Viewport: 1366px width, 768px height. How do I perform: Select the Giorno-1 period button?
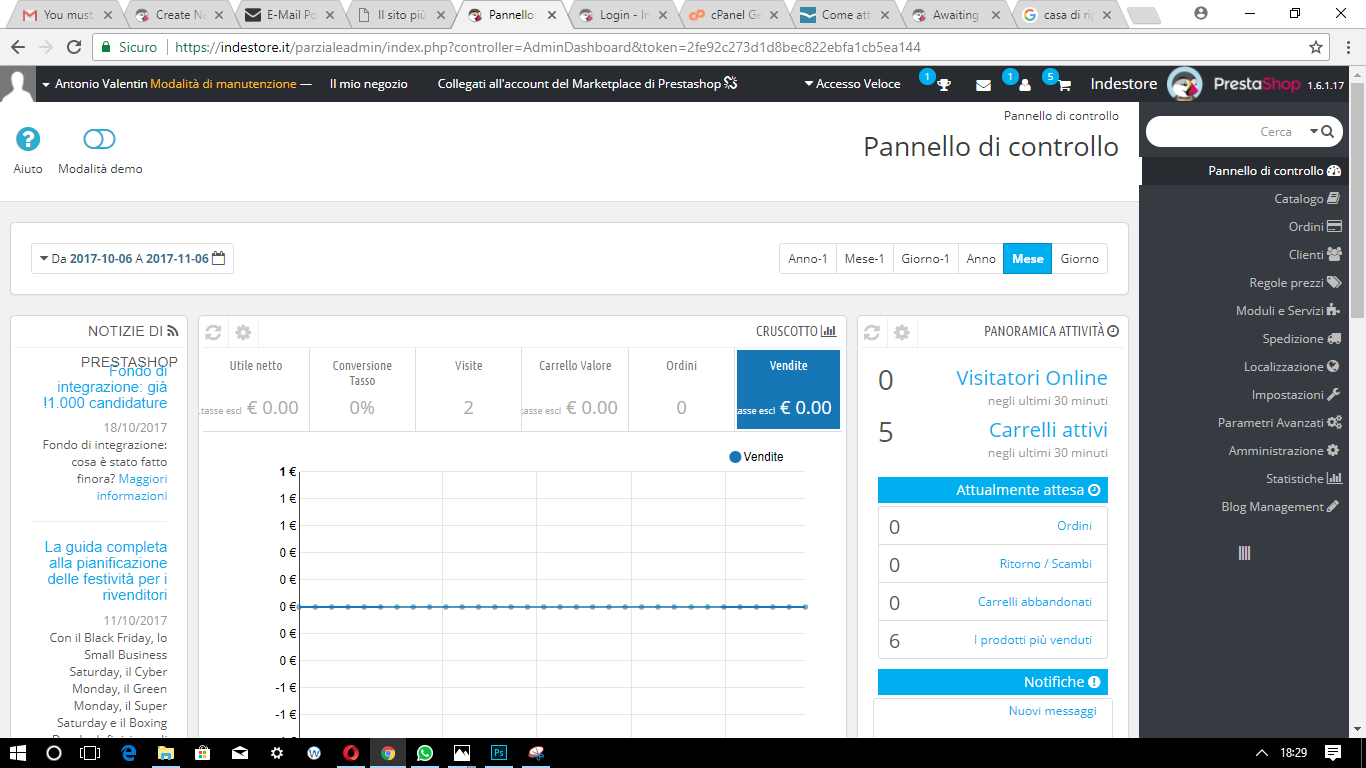926,259
